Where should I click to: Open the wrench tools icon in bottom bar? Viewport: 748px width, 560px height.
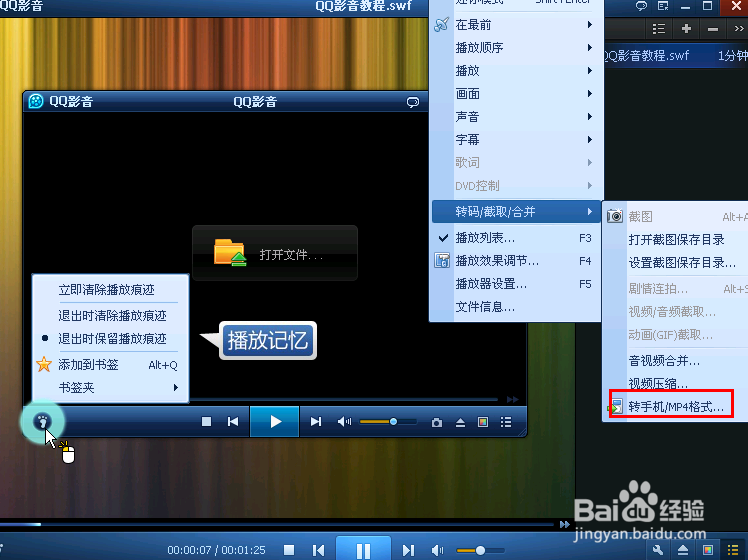pyautogui.click(x=658, y=550)
